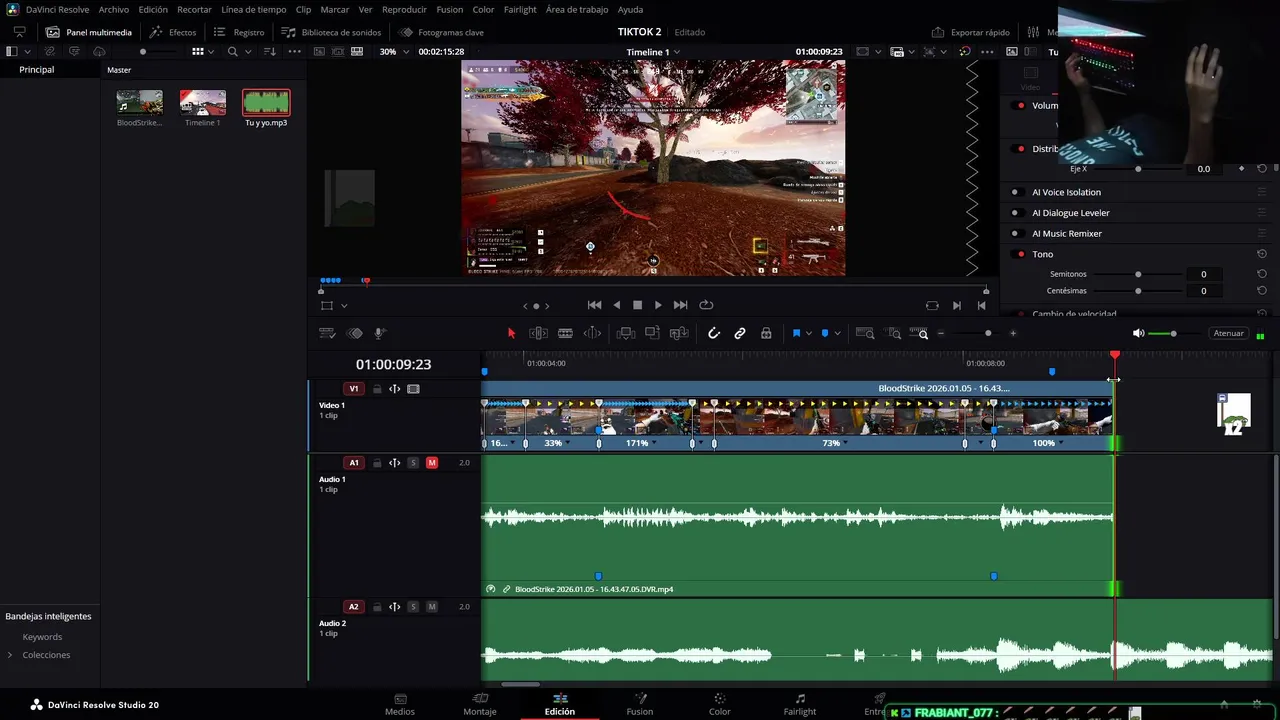
Task: Open the Archivo menu
Action: [x=114, y=9]
